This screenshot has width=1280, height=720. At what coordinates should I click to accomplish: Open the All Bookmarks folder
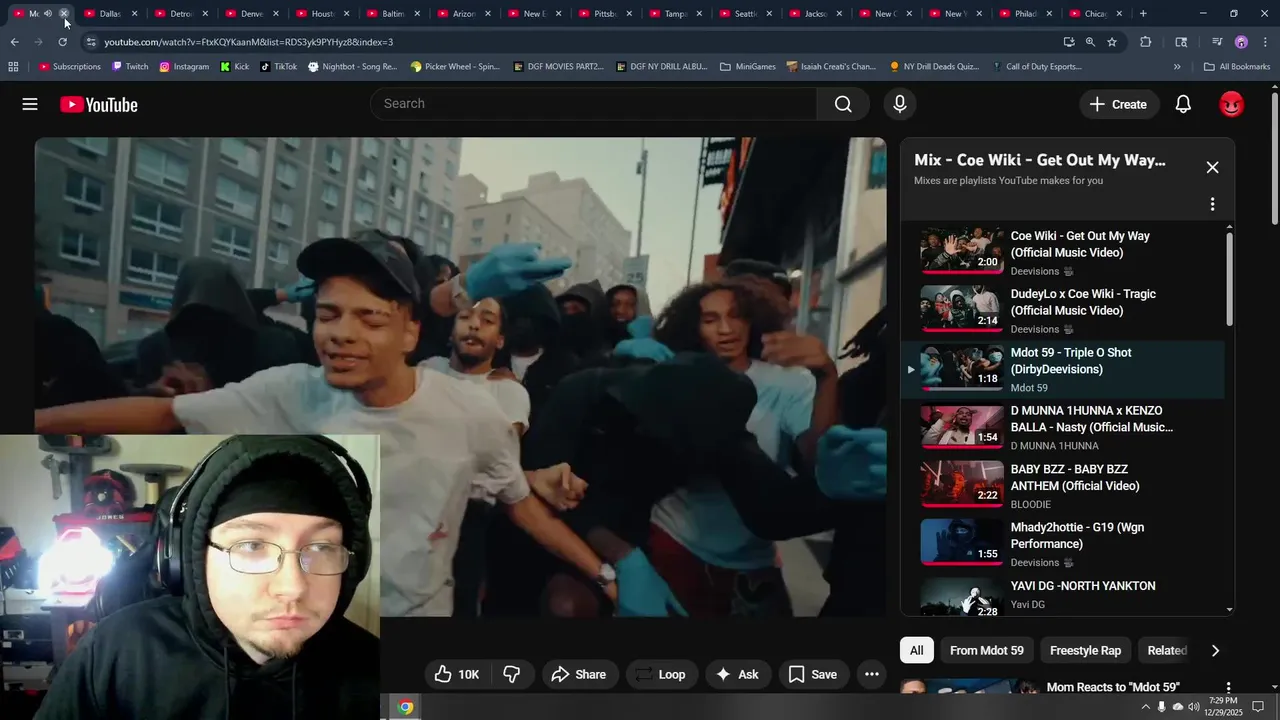[1237, 67]
